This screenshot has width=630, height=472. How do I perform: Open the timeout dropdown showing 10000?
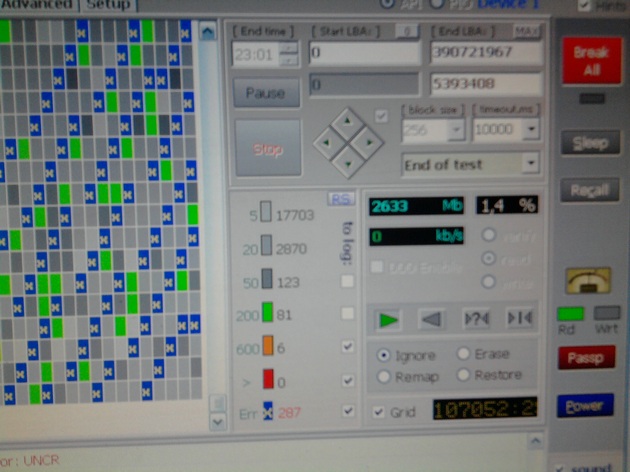point(530,130)
